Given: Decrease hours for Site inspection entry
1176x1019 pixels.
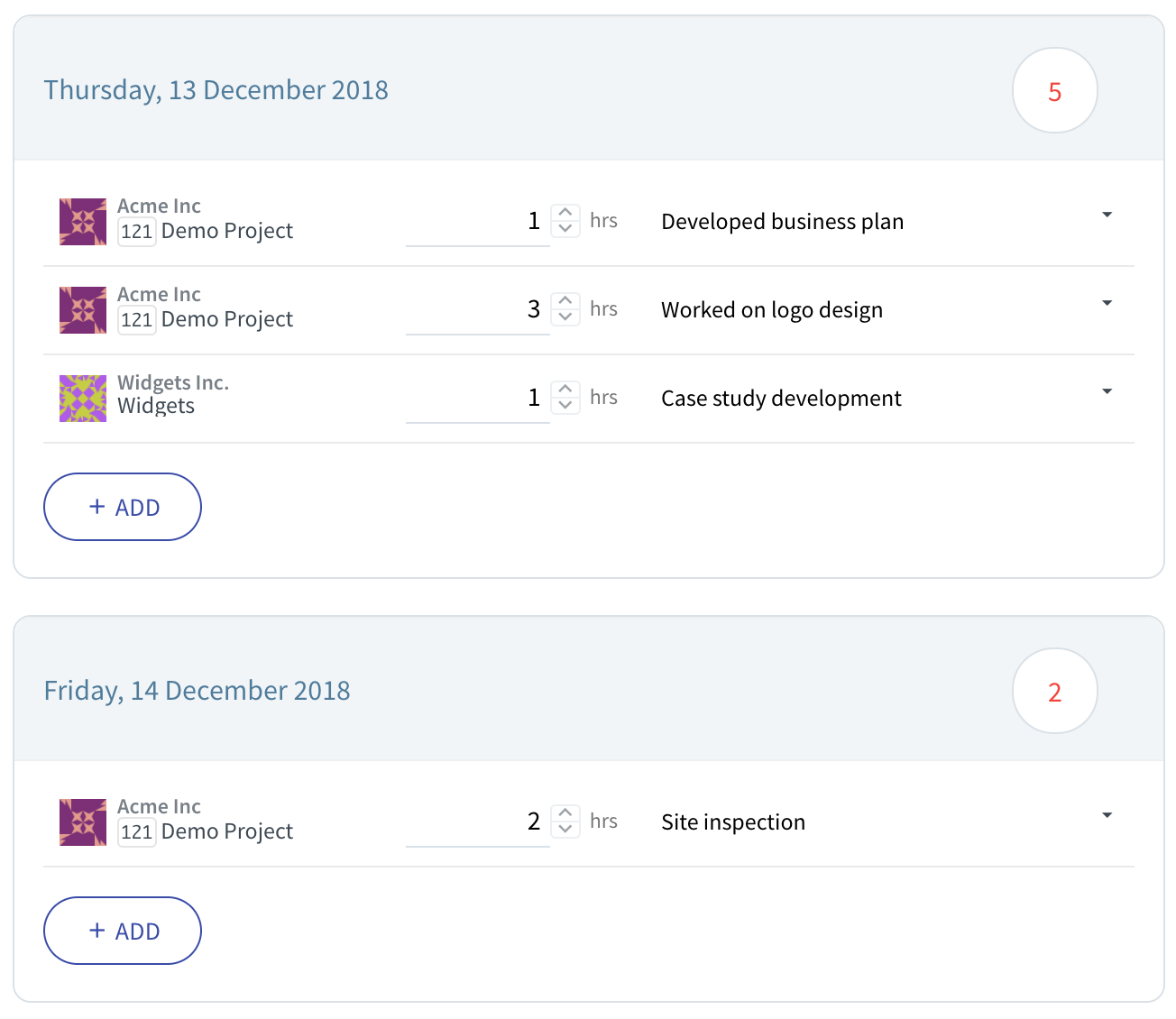Looking at the screenshot, I should tap(565, 830).
